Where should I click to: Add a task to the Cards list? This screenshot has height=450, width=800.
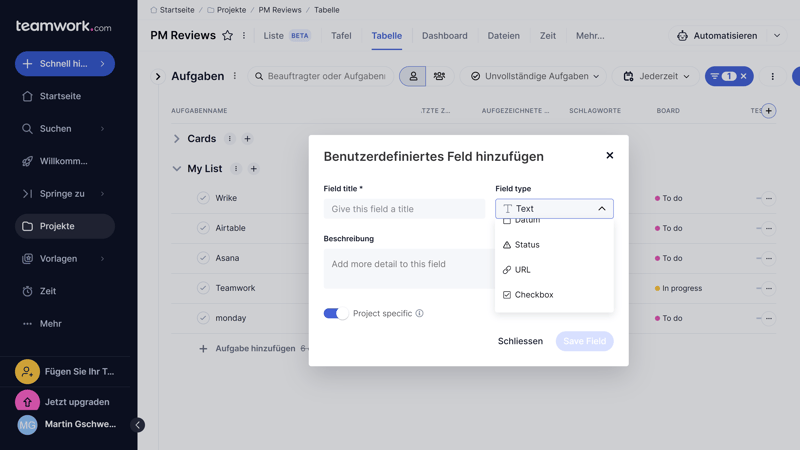click(247, 139)
